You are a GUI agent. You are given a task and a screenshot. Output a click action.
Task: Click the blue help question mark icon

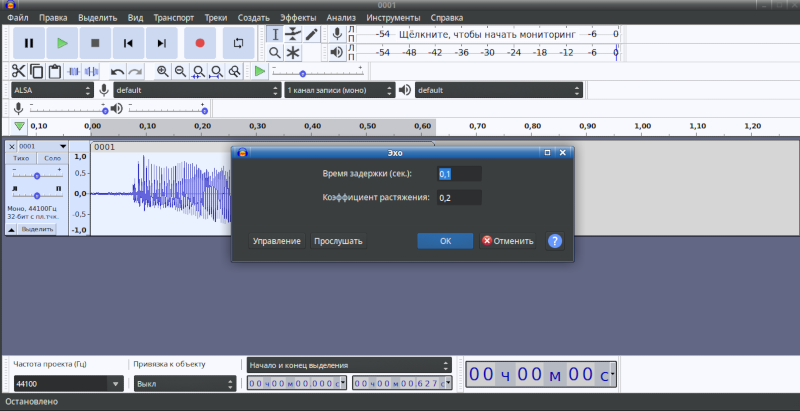pyautogui.click(x=555, y=241)
